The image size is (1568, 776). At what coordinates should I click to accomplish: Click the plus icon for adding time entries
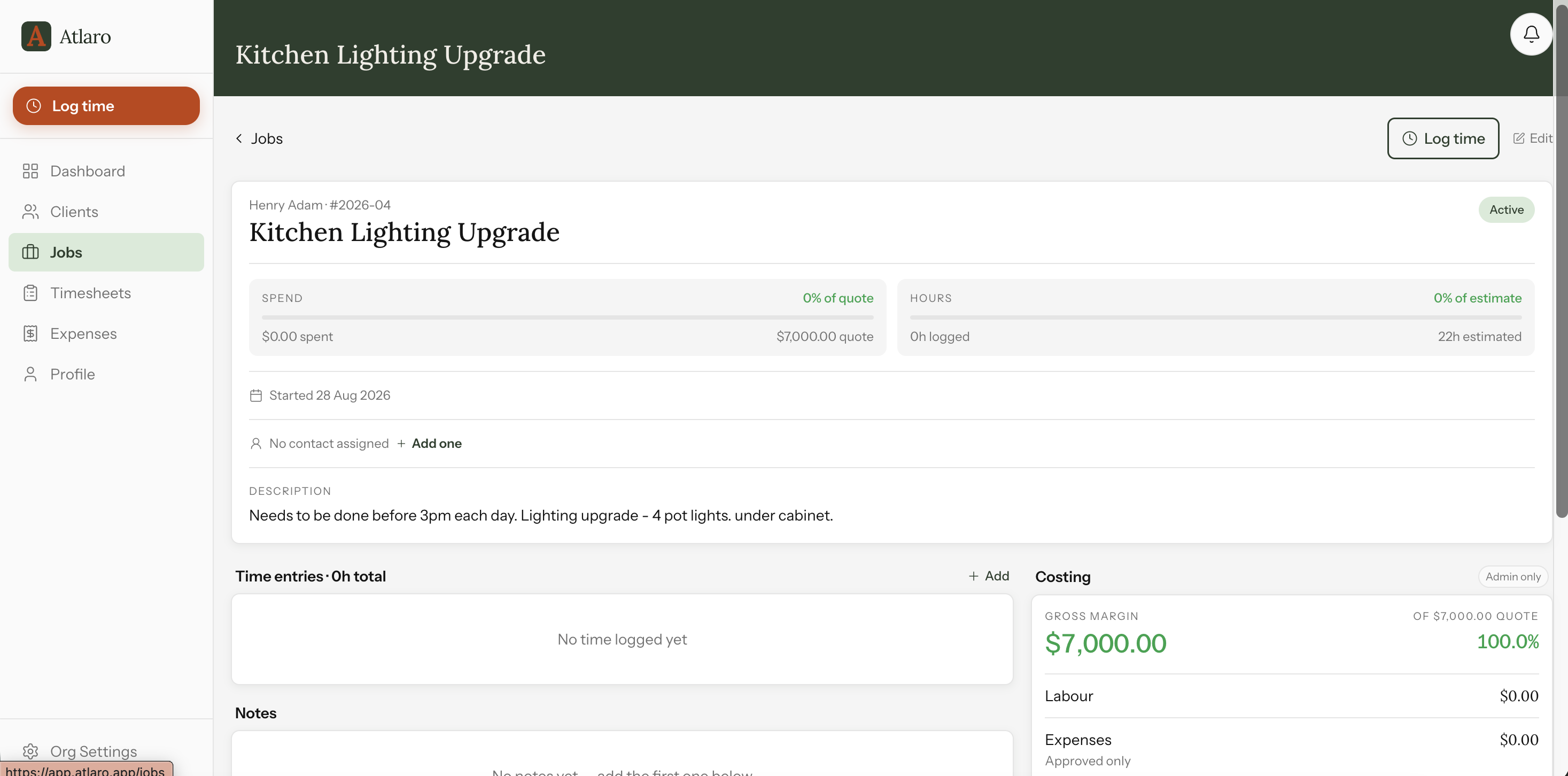[973, 576]
